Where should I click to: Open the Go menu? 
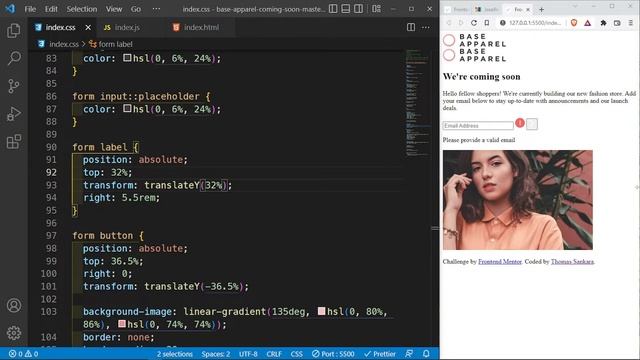tap(136, 9)
